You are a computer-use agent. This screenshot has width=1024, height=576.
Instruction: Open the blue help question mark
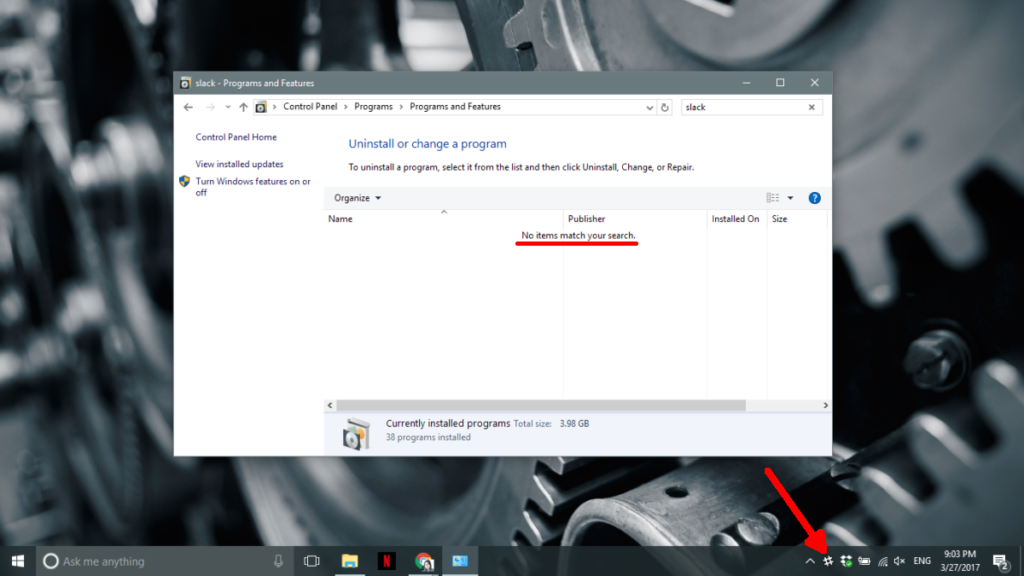814,198
